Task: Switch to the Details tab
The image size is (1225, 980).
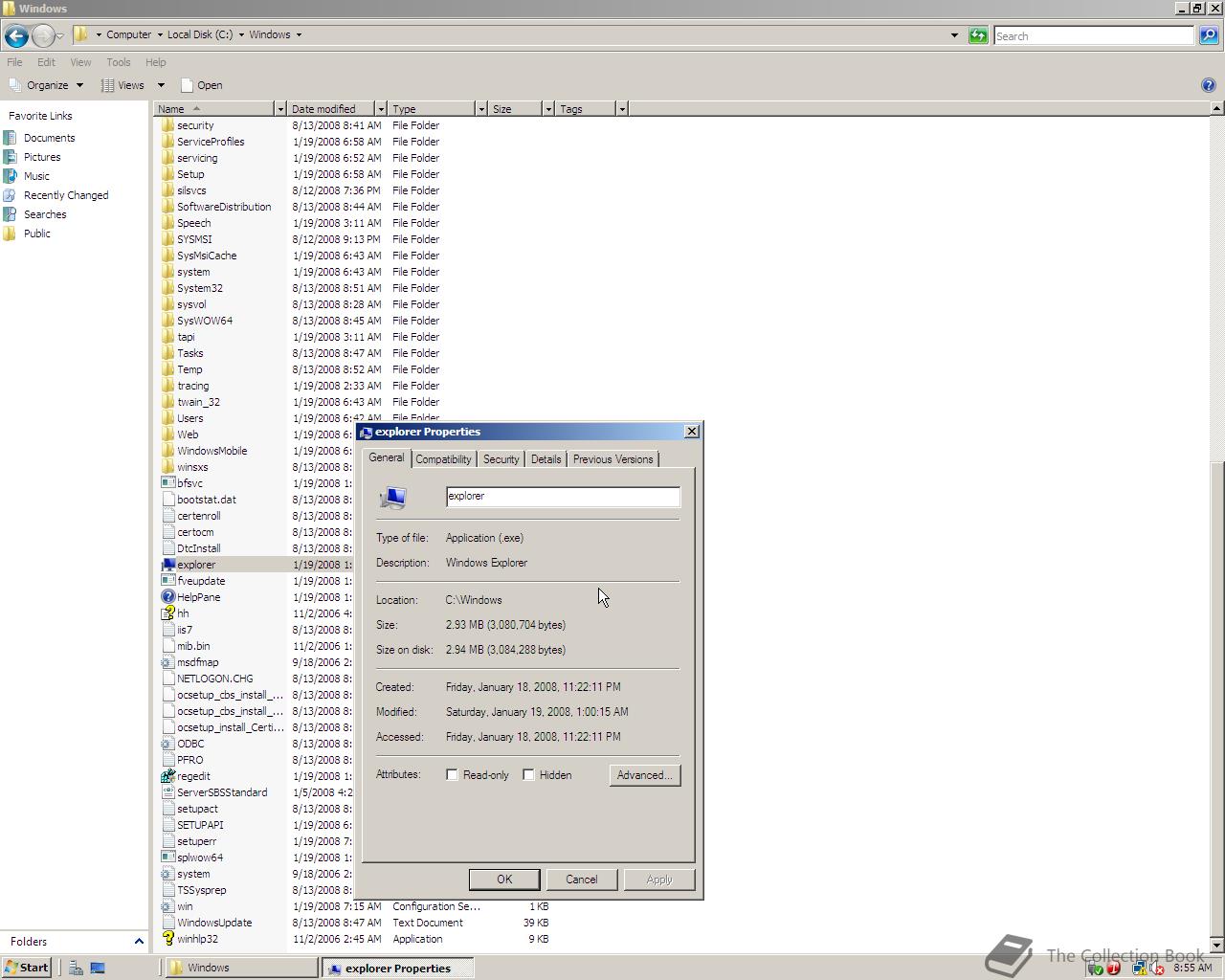Action: [546, 459]
